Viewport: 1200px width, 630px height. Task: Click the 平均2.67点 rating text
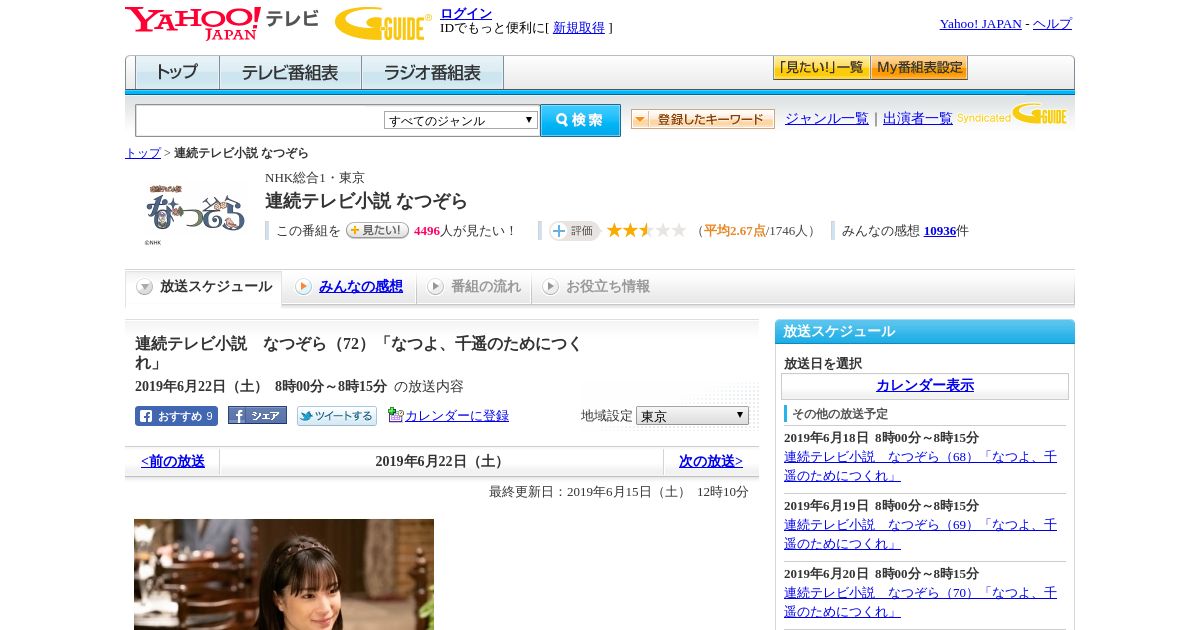point(735,231)
